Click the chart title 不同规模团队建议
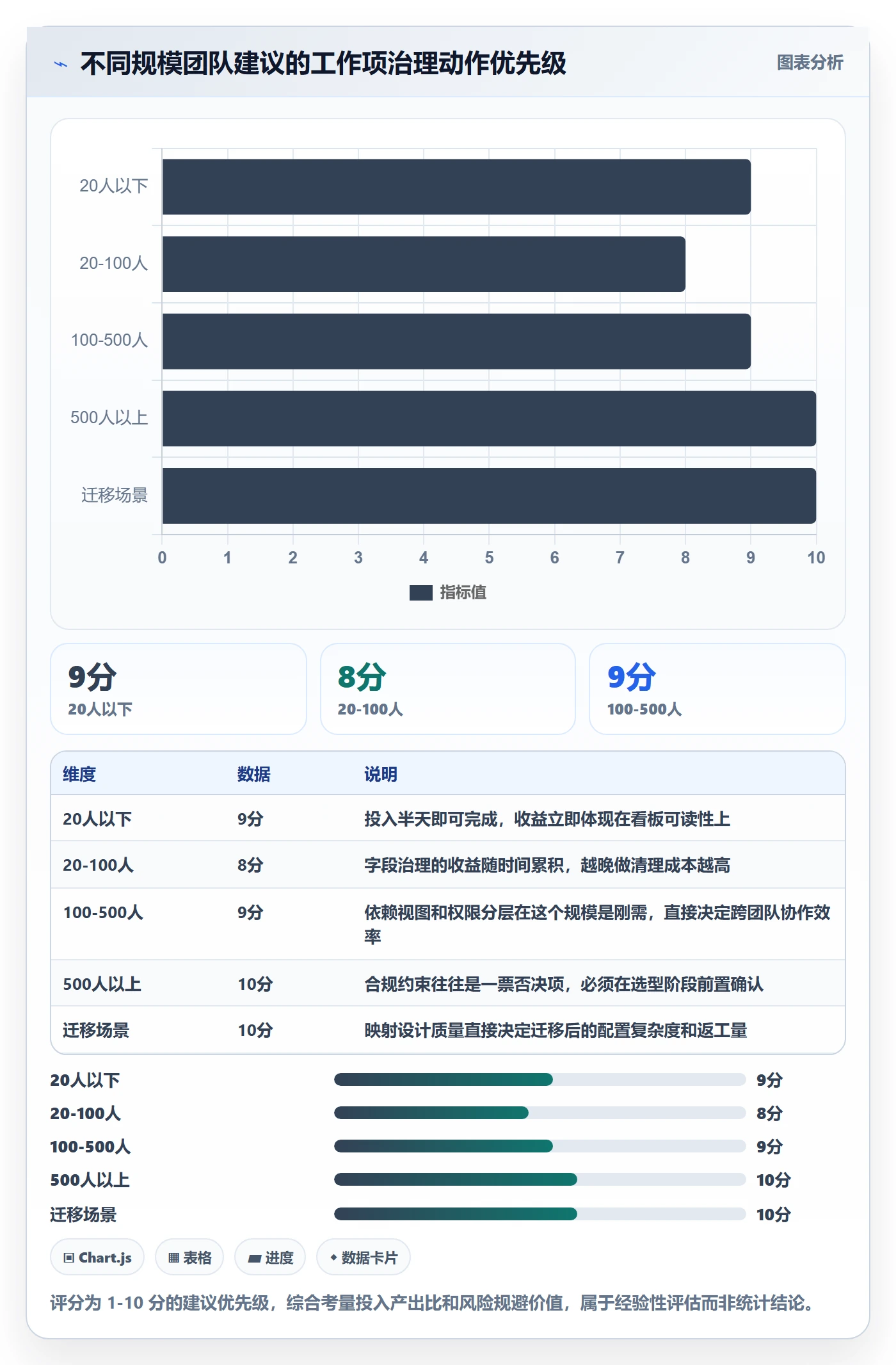The height and width of the screenshot is (1365, 896). tap(323, 63)
